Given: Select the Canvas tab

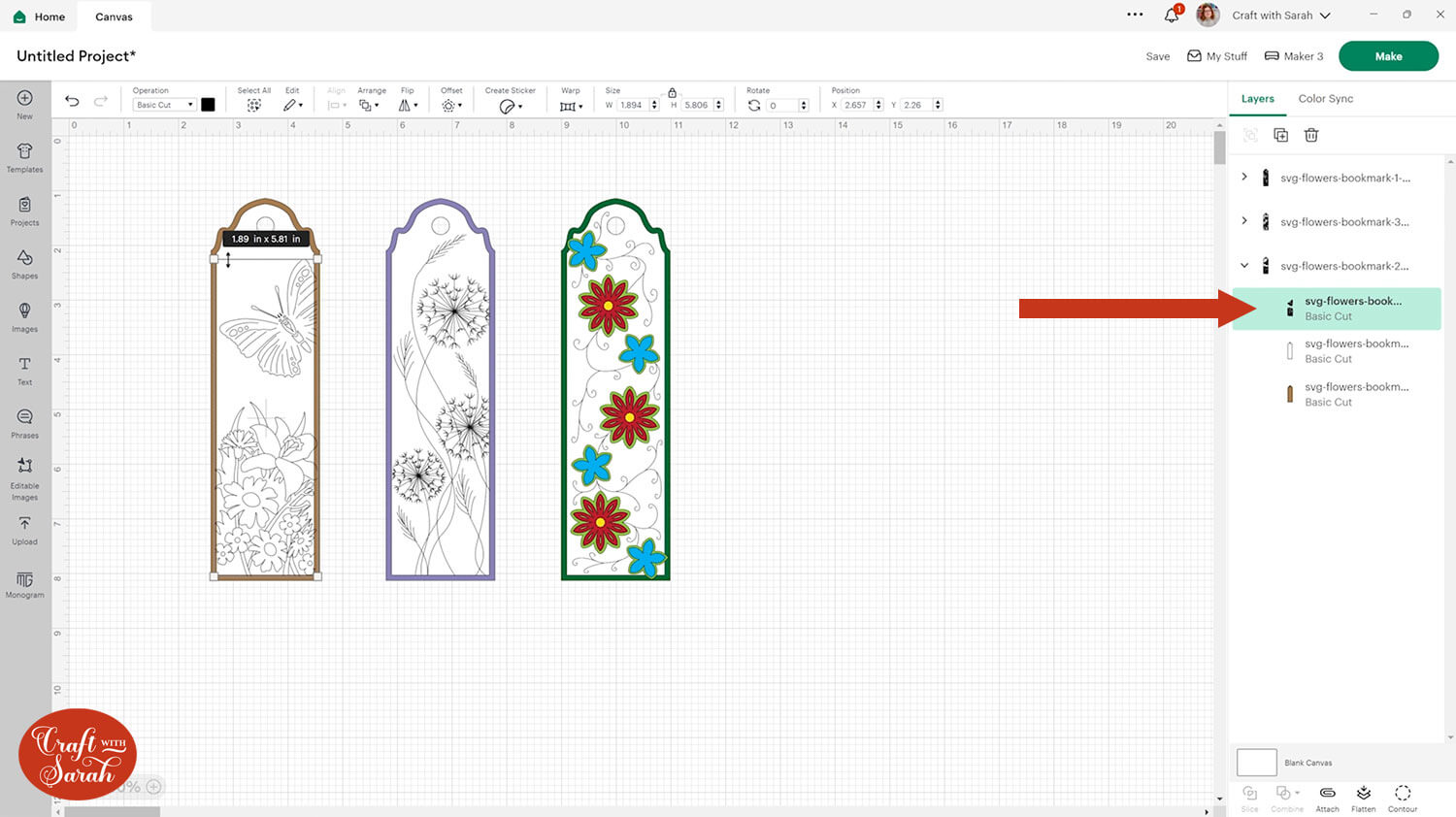Looking at the screenshot, I should 115,16.
